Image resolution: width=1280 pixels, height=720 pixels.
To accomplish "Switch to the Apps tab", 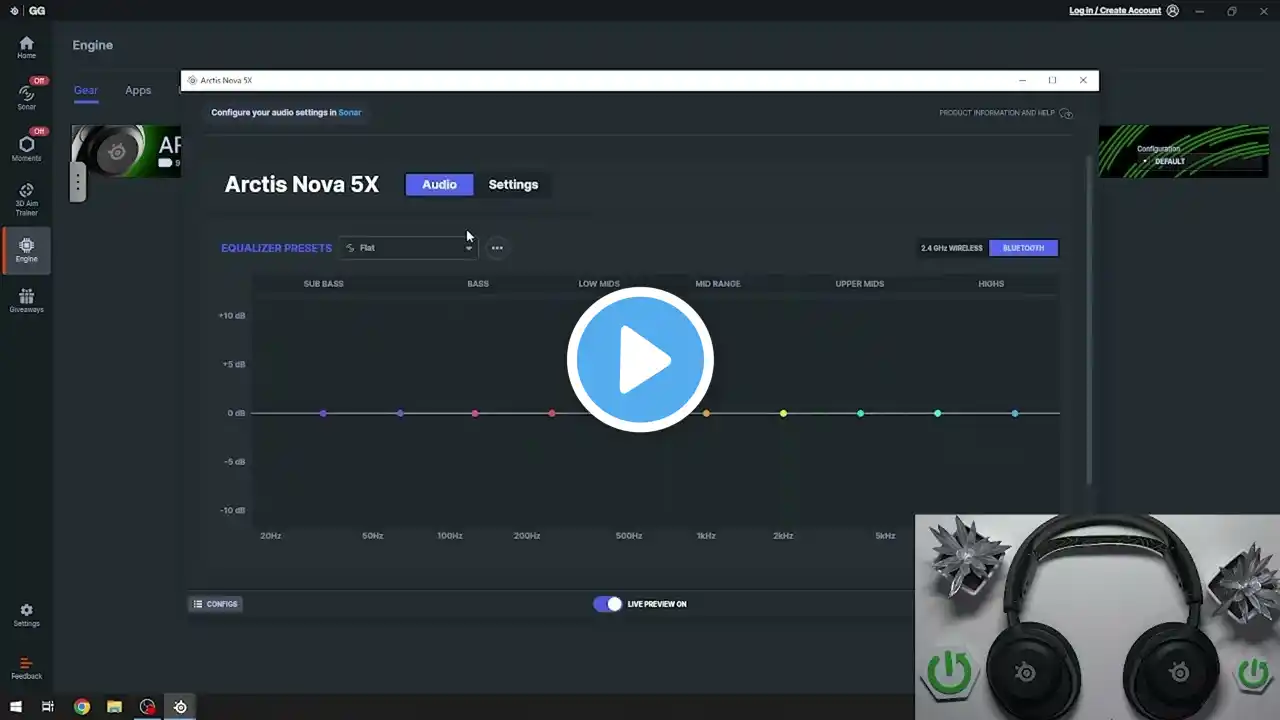I will [x=138, y=90].
